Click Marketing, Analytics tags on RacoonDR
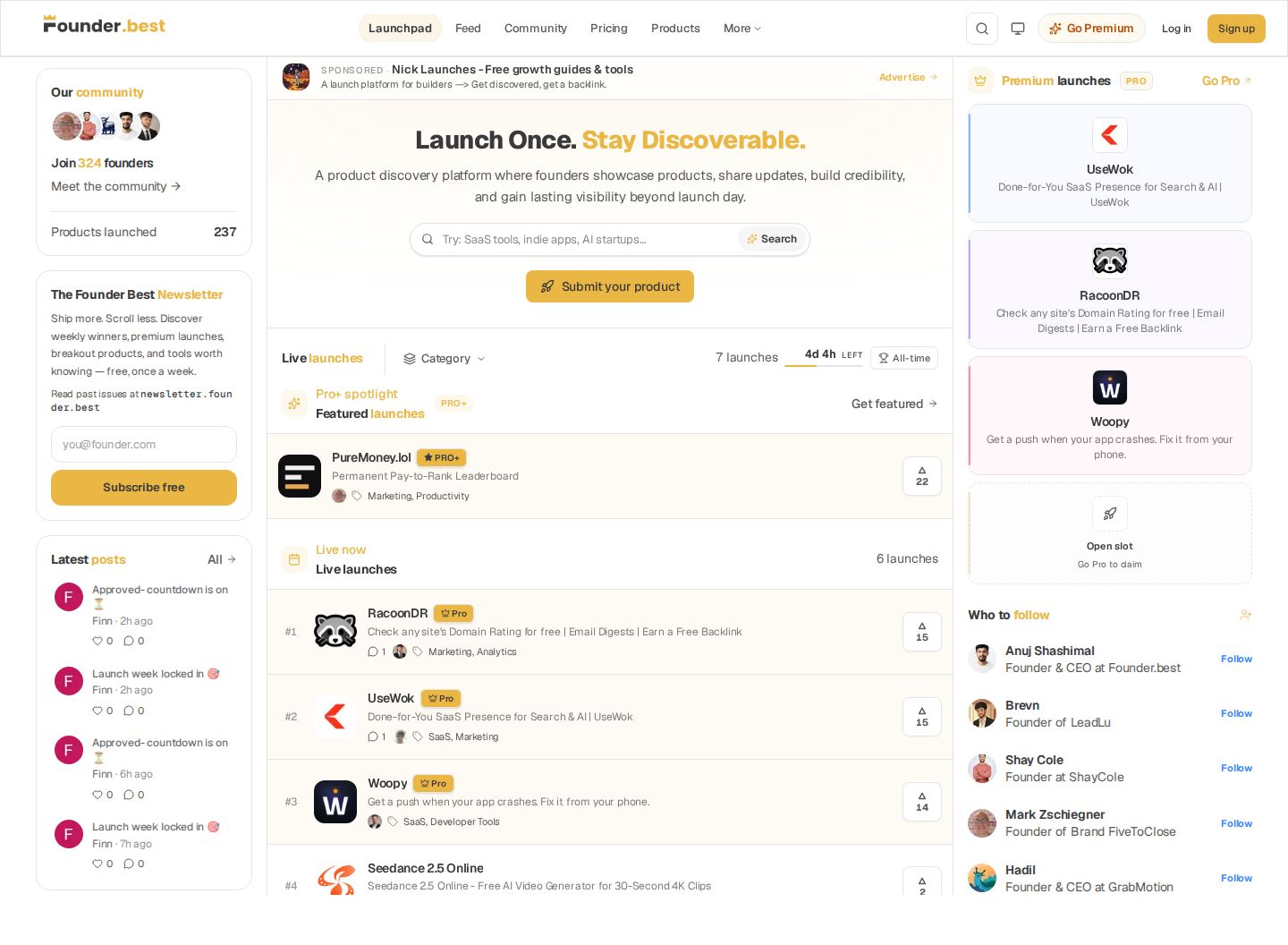 click(472, 651)
